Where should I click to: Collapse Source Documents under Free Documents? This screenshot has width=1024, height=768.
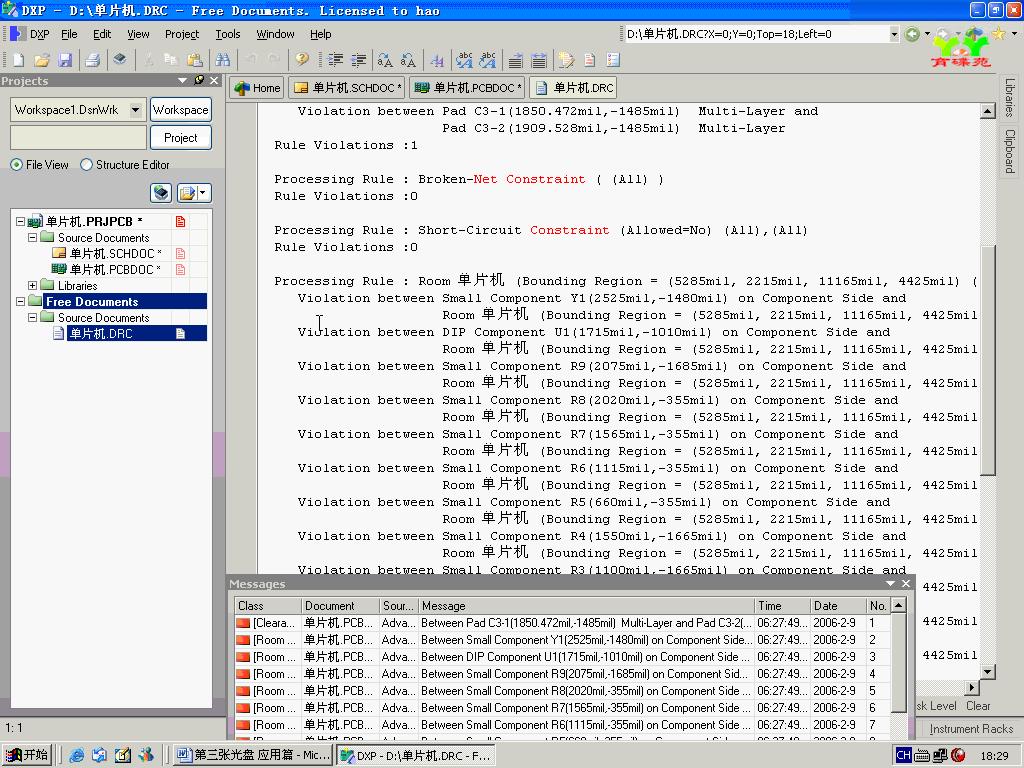pos(32,317)
